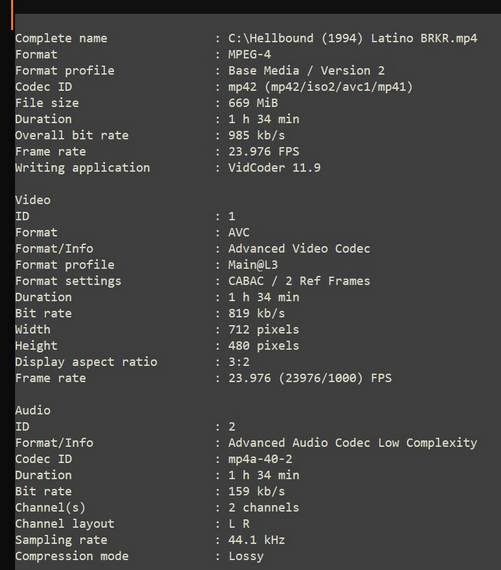Select the Display aspect ratio 3:2 value

click(239, 362)
